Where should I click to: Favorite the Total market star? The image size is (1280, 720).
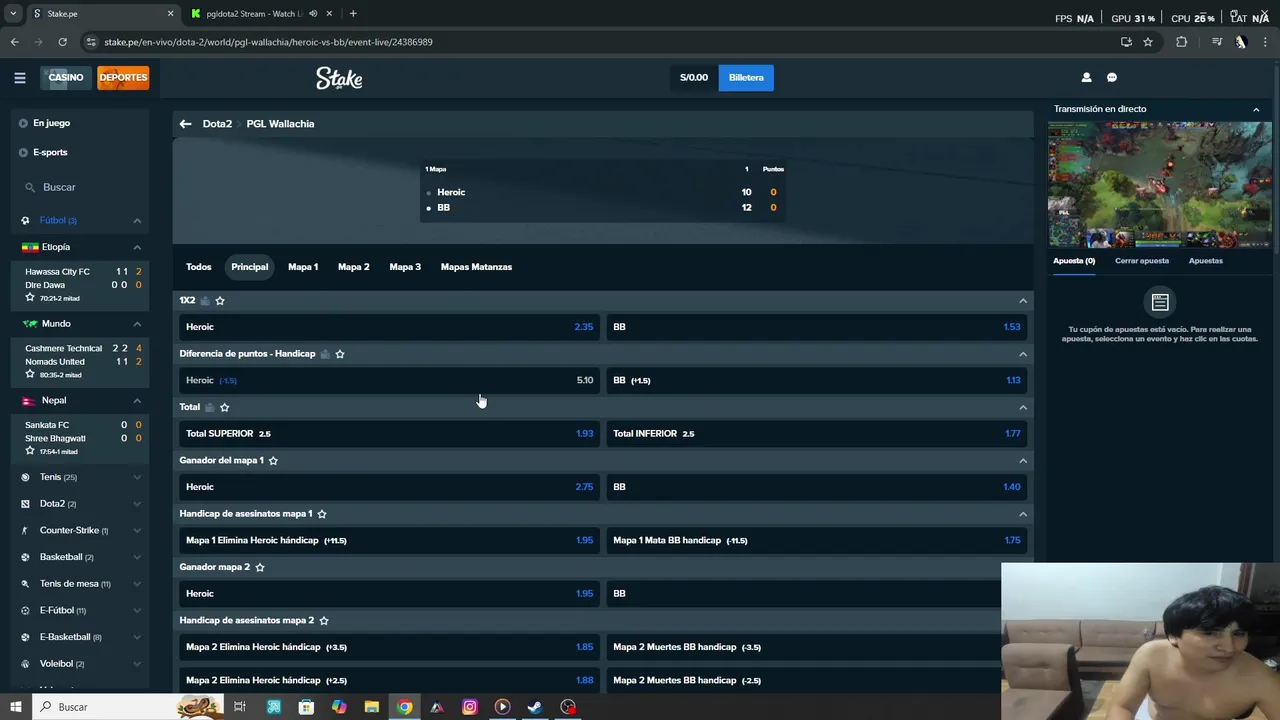point(224,407)
